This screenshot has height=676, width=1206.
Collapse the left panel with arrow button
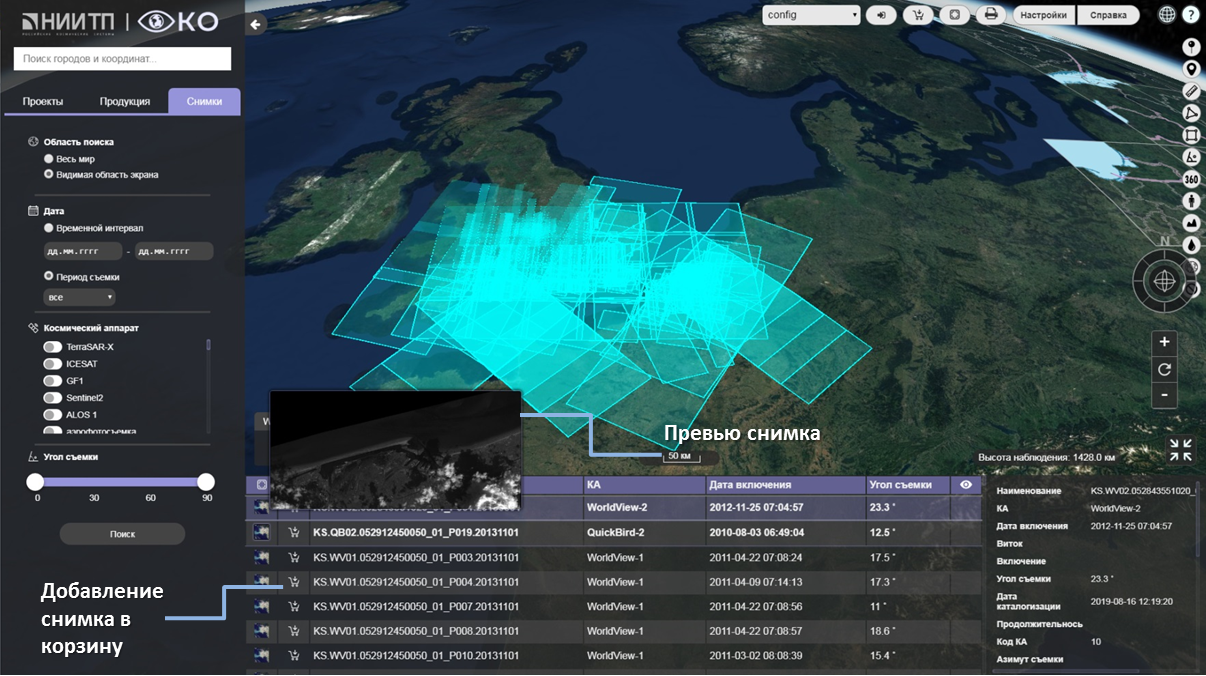256,24
